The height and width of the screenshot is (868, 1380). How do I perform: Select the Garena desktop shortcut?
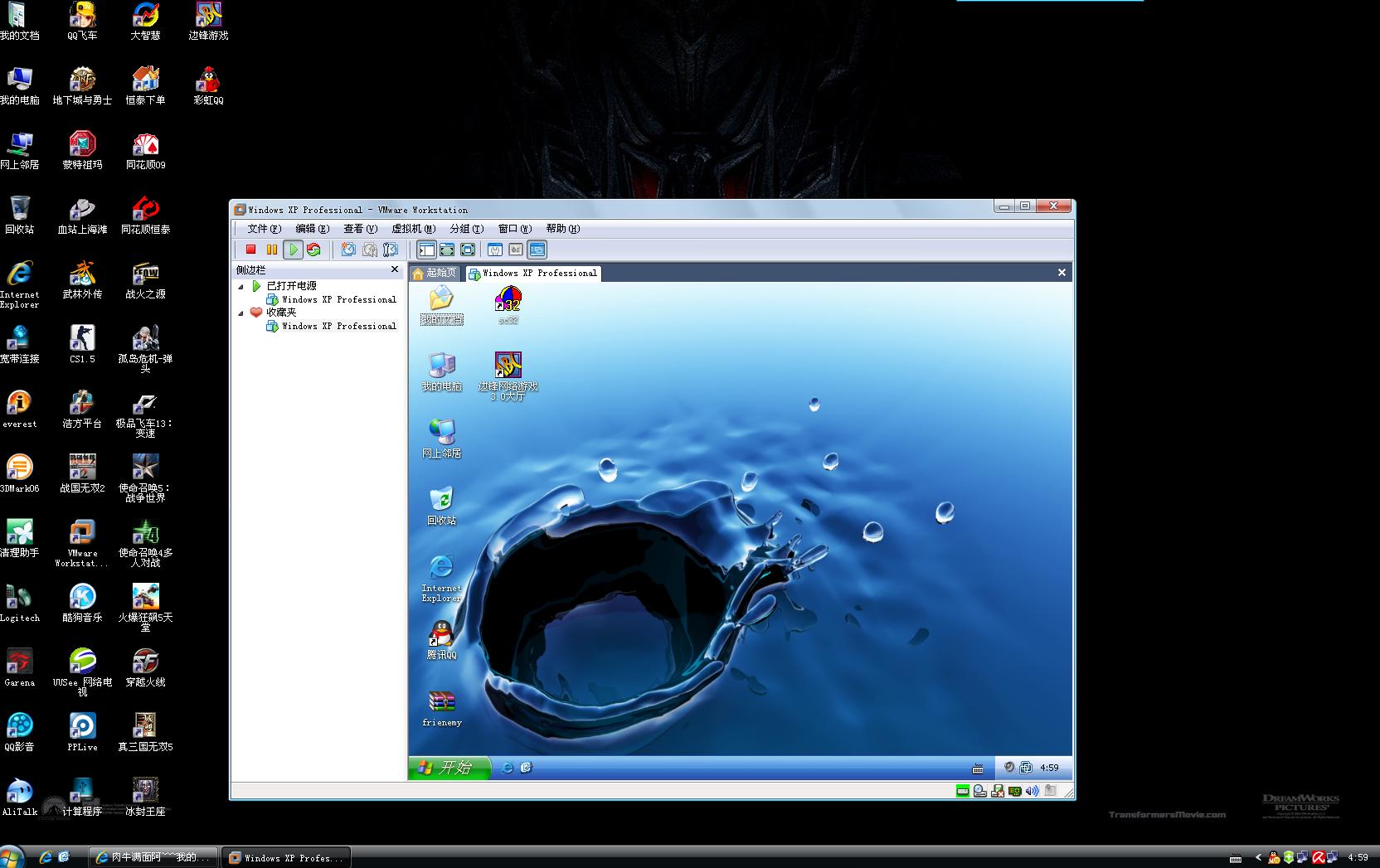coord(20,668)
